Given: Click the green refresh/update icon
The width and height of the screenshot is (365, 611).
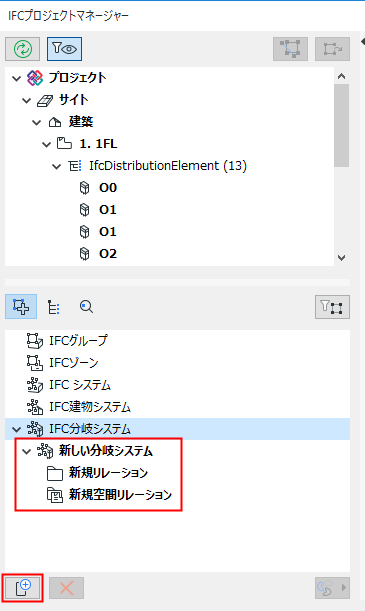Looking at the screenshot, I should click(x=23, y=49).
